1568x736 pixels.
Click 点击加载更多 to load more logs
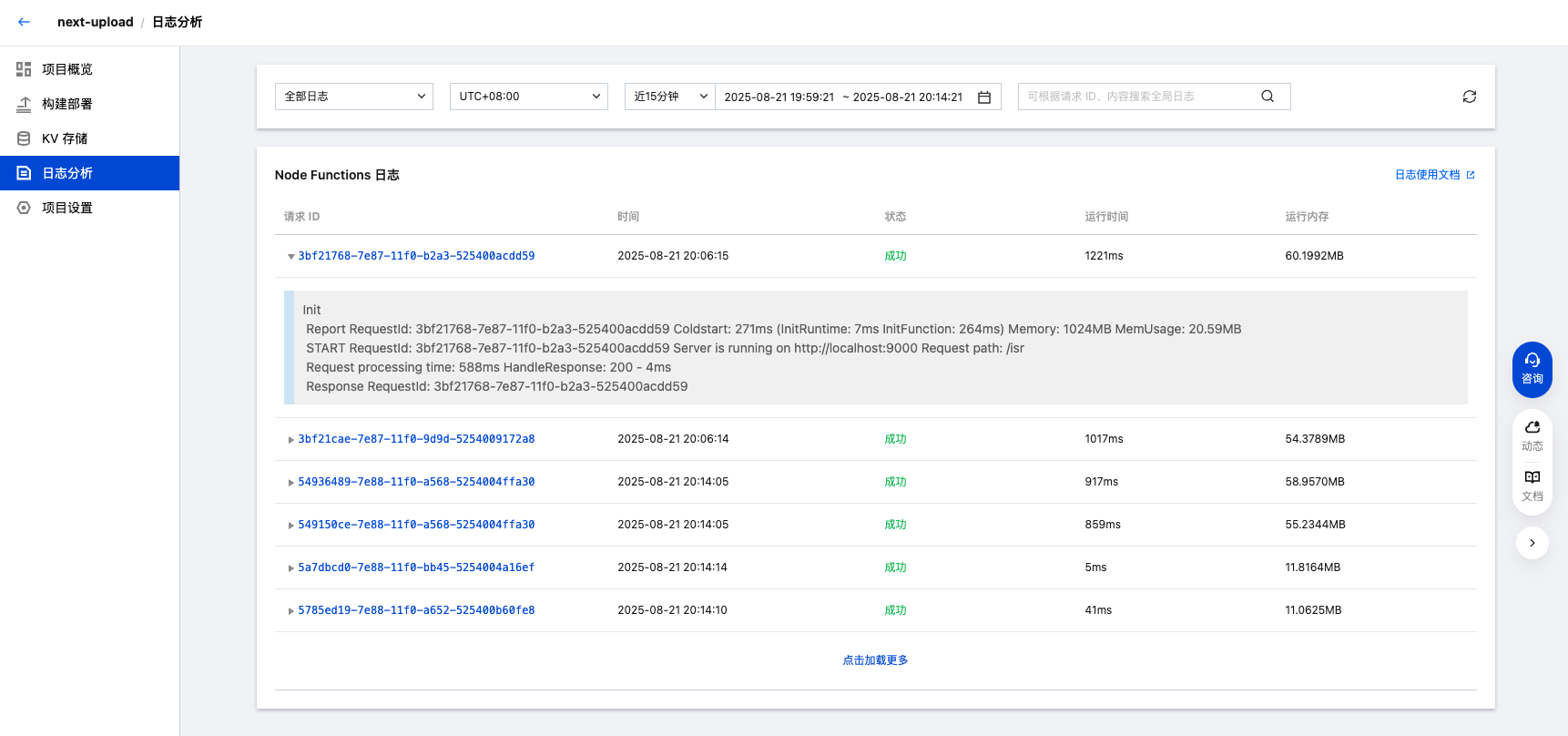(875, 660)
